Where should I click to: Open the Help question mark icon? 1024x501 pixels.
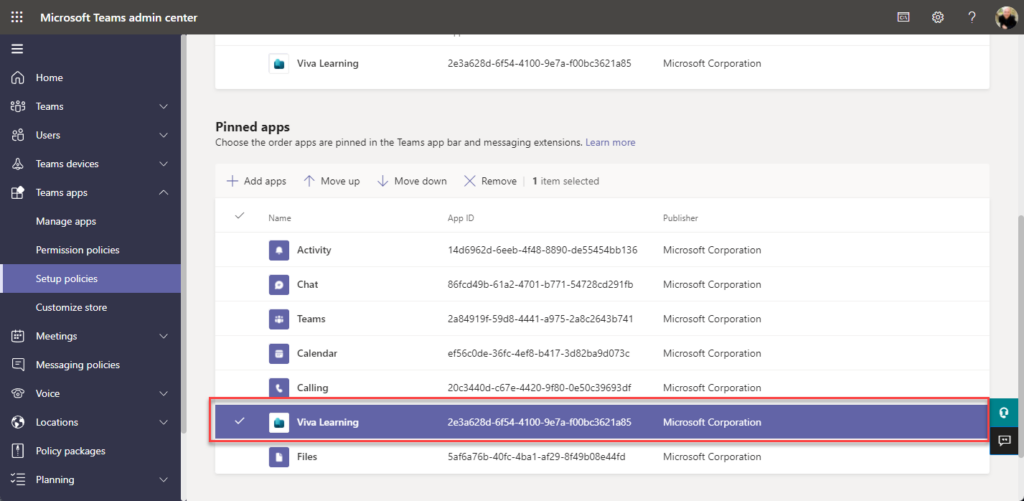pos(972,17)
